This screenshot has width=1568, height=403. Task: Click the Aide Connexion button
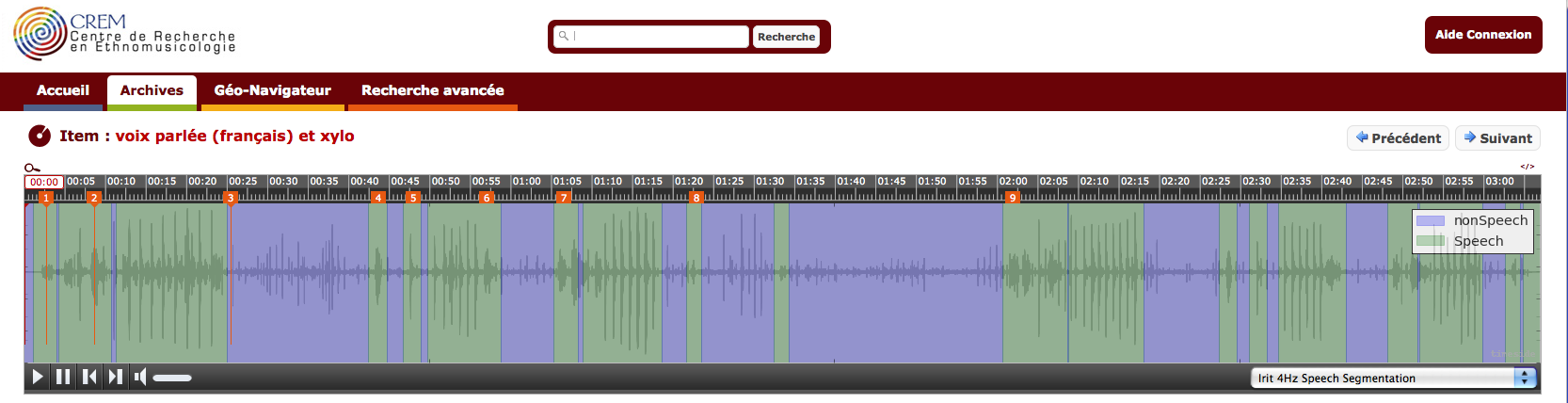(1483, 35)
